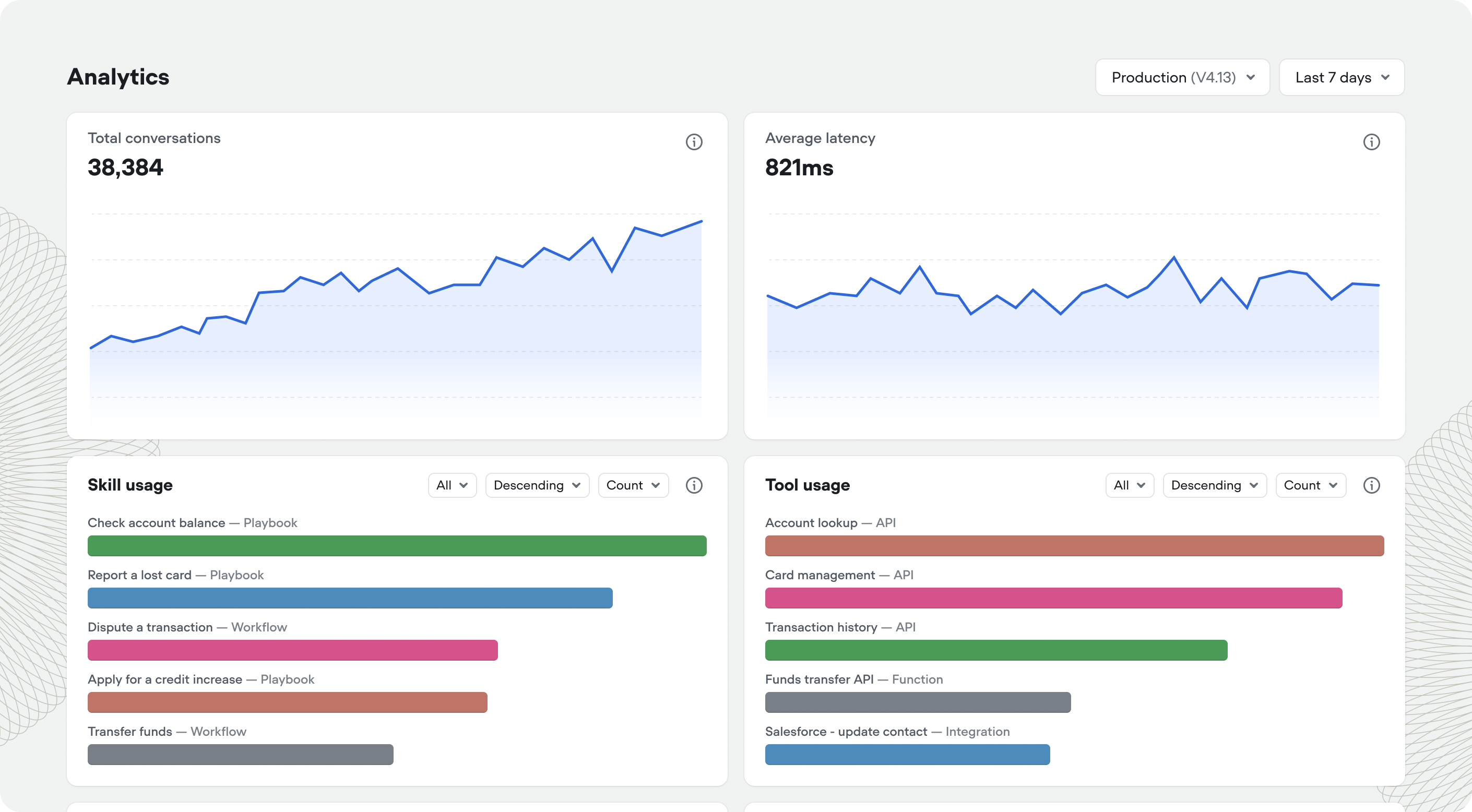Viewport: 1472px width, 812px height.
Task: Click the Analytics page heading
Action: tap(118, 77)
